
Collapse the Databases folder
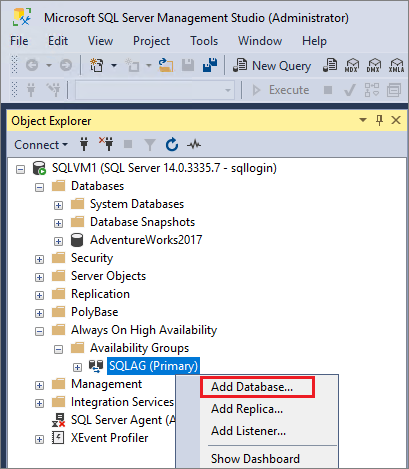pos(39,187)
